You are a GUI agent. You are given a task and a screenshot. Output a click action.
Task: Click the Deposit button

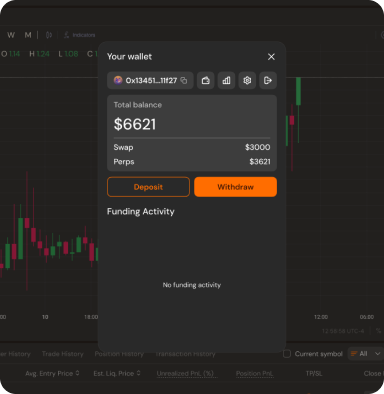[x=148, y=187]
